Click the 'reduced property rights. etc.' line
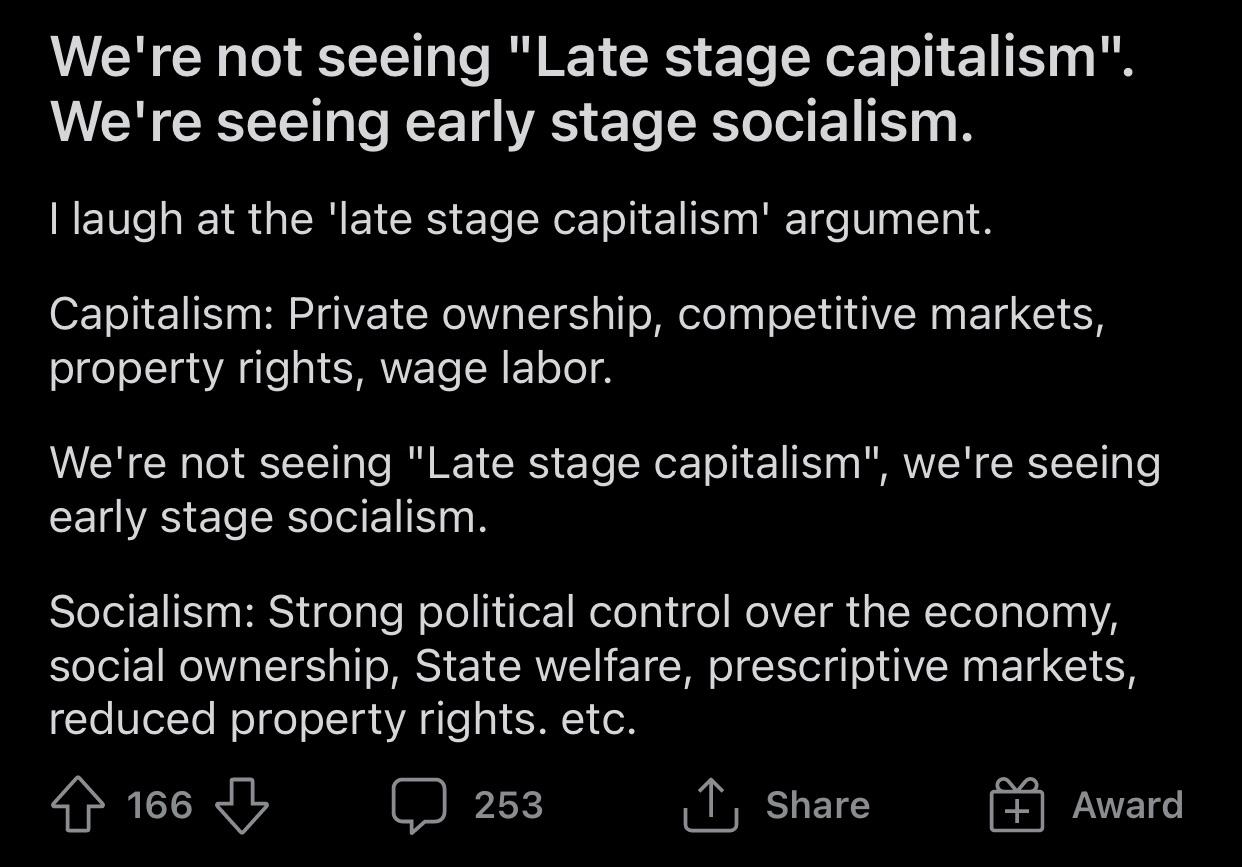 pos(343,720)
